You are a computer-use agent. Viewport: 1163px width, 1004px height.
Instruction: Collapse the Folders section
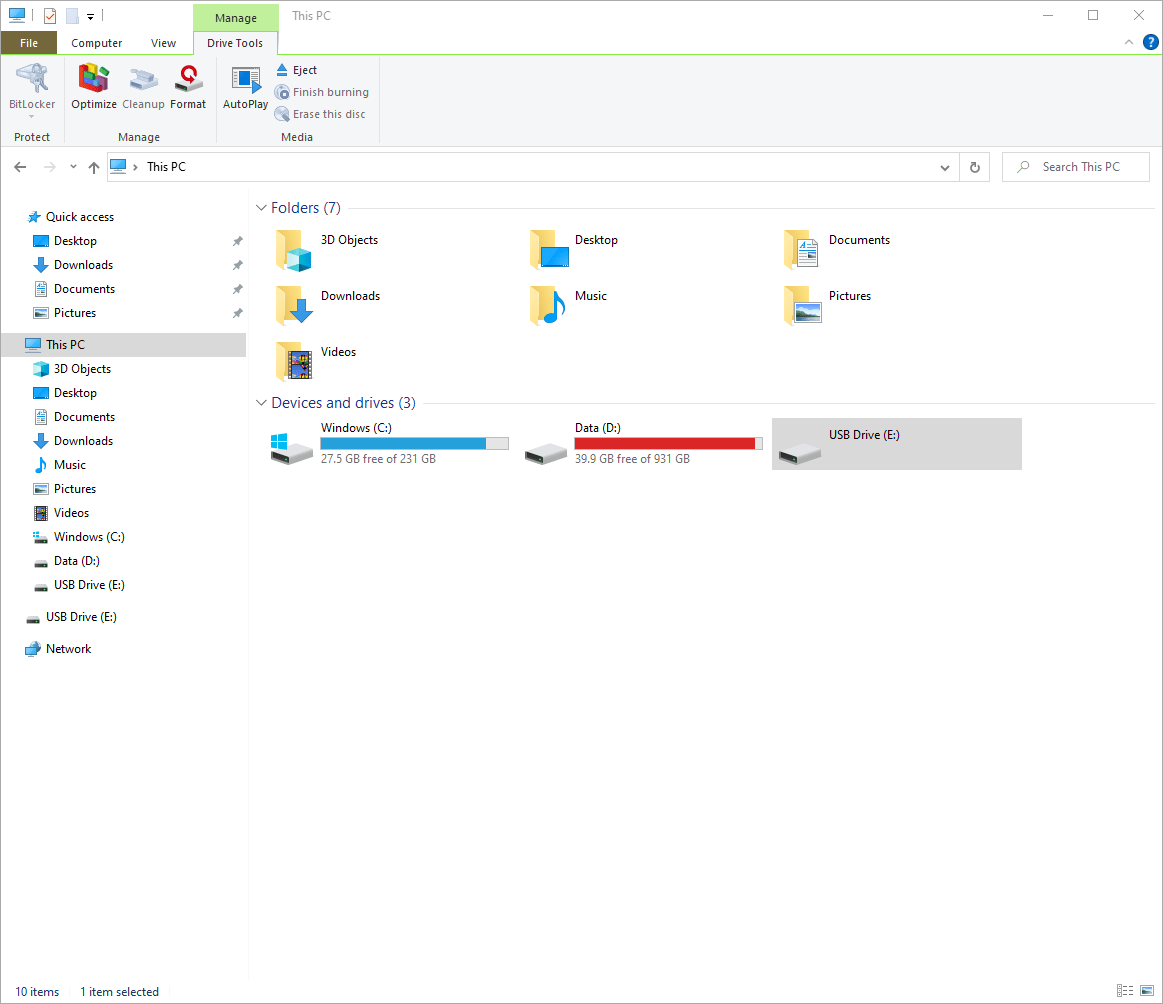click(x=261, y=207)
